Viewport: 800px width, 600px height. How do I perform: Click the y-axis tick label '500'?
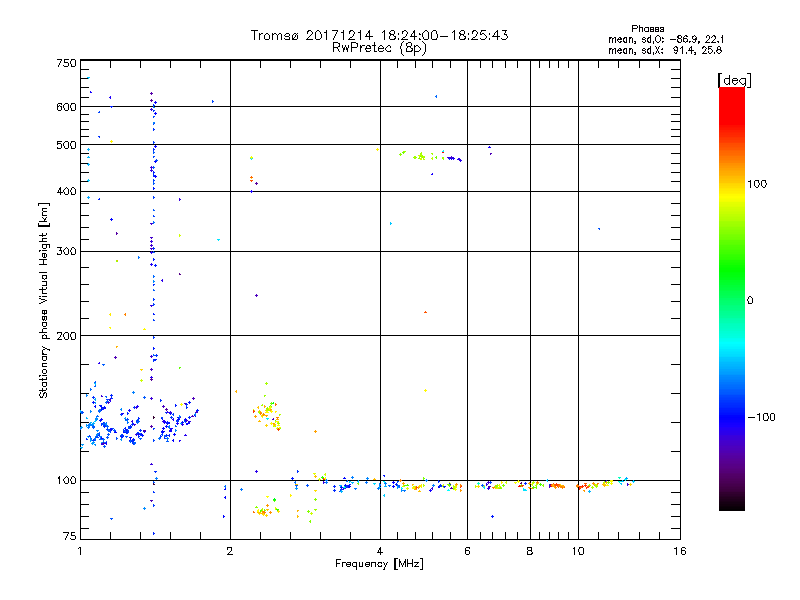66,145
